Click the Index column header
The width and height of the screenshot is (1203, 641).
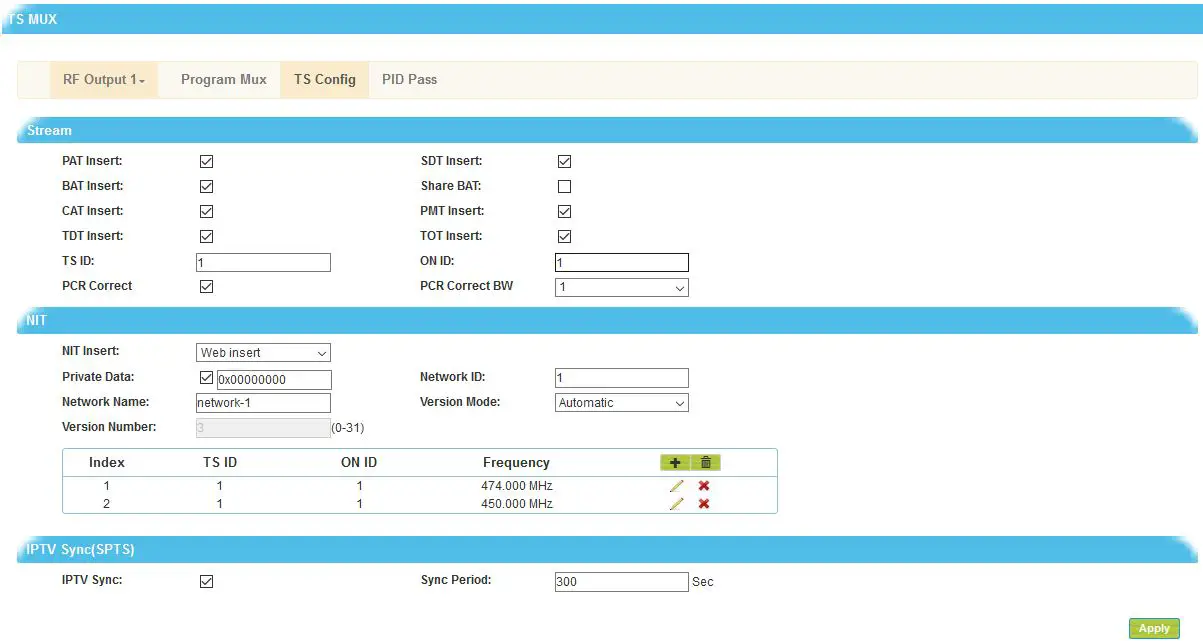click(x=107, y=463)
